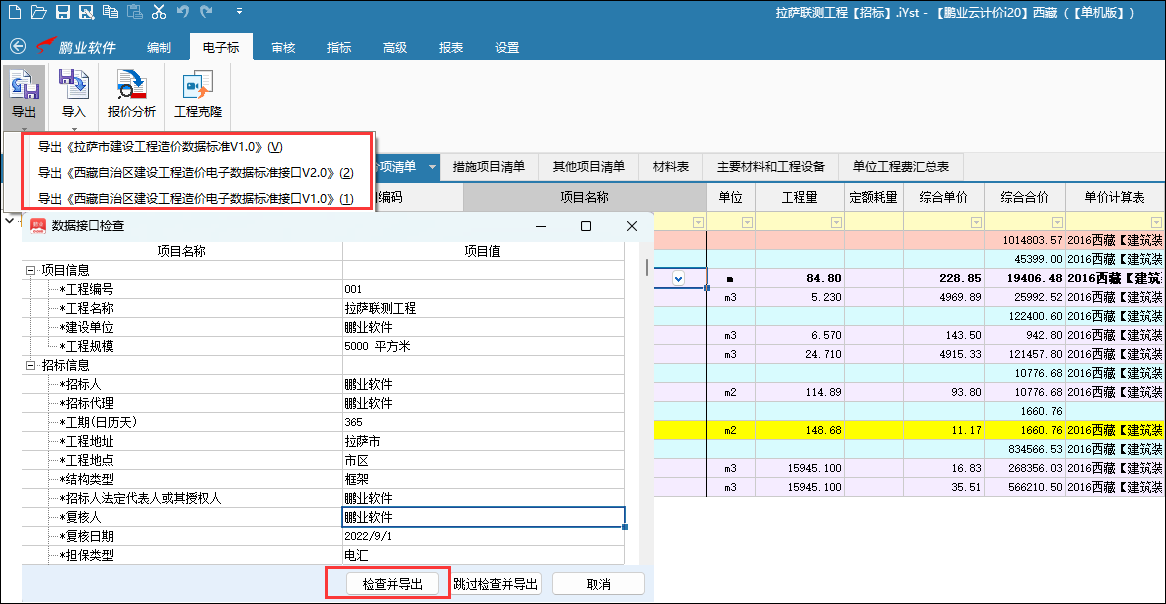Open the 措施项目清单 tab
Screen dimensions: 1166x604
tap(488, 167)
